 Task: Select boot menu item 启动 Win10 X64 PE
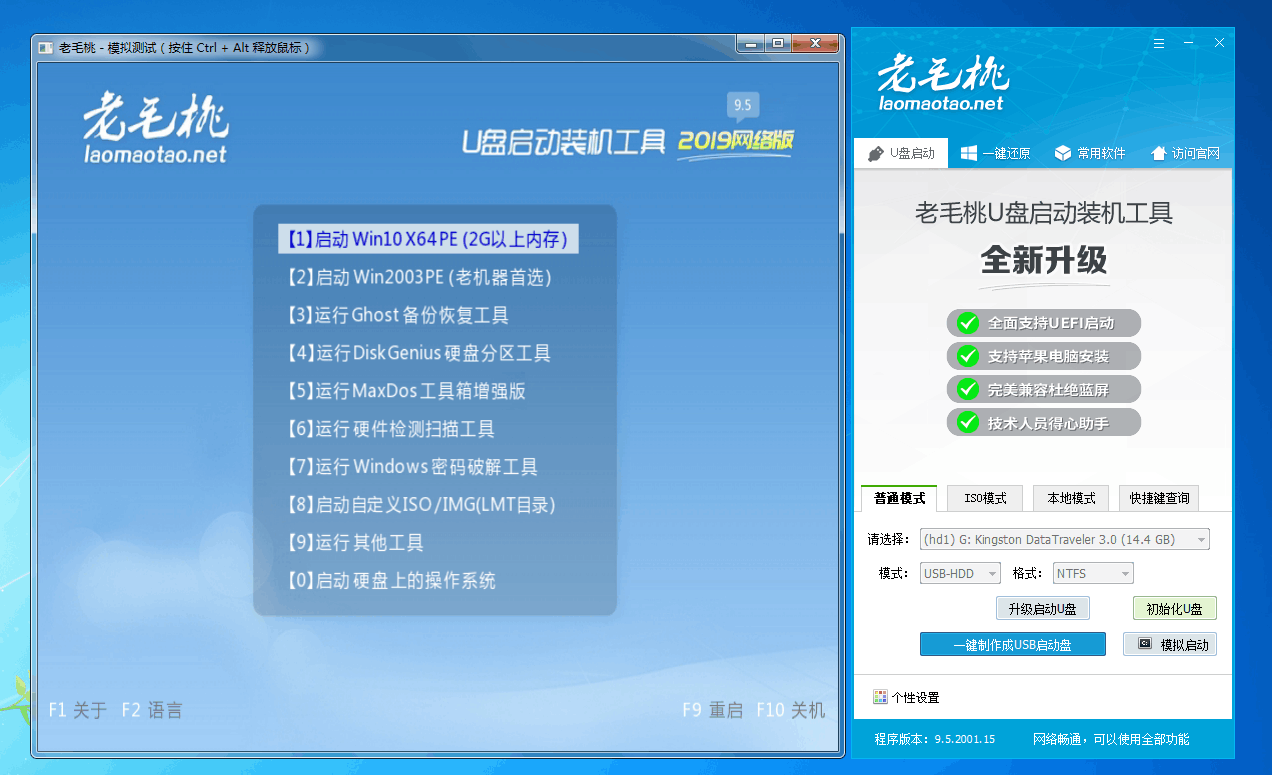[x=428, y=239]
